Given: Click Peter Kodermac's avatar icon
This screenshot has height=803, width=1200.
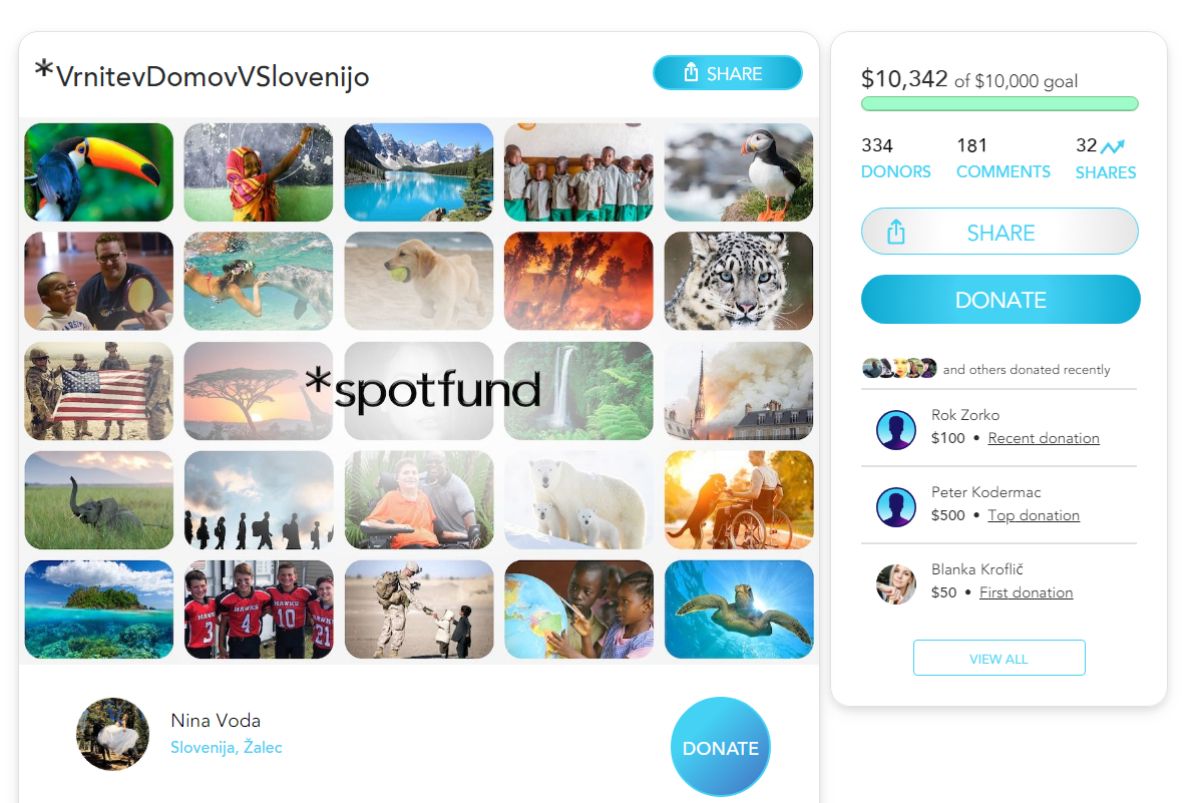Looking at the screenshot, I should coord(896,507).
